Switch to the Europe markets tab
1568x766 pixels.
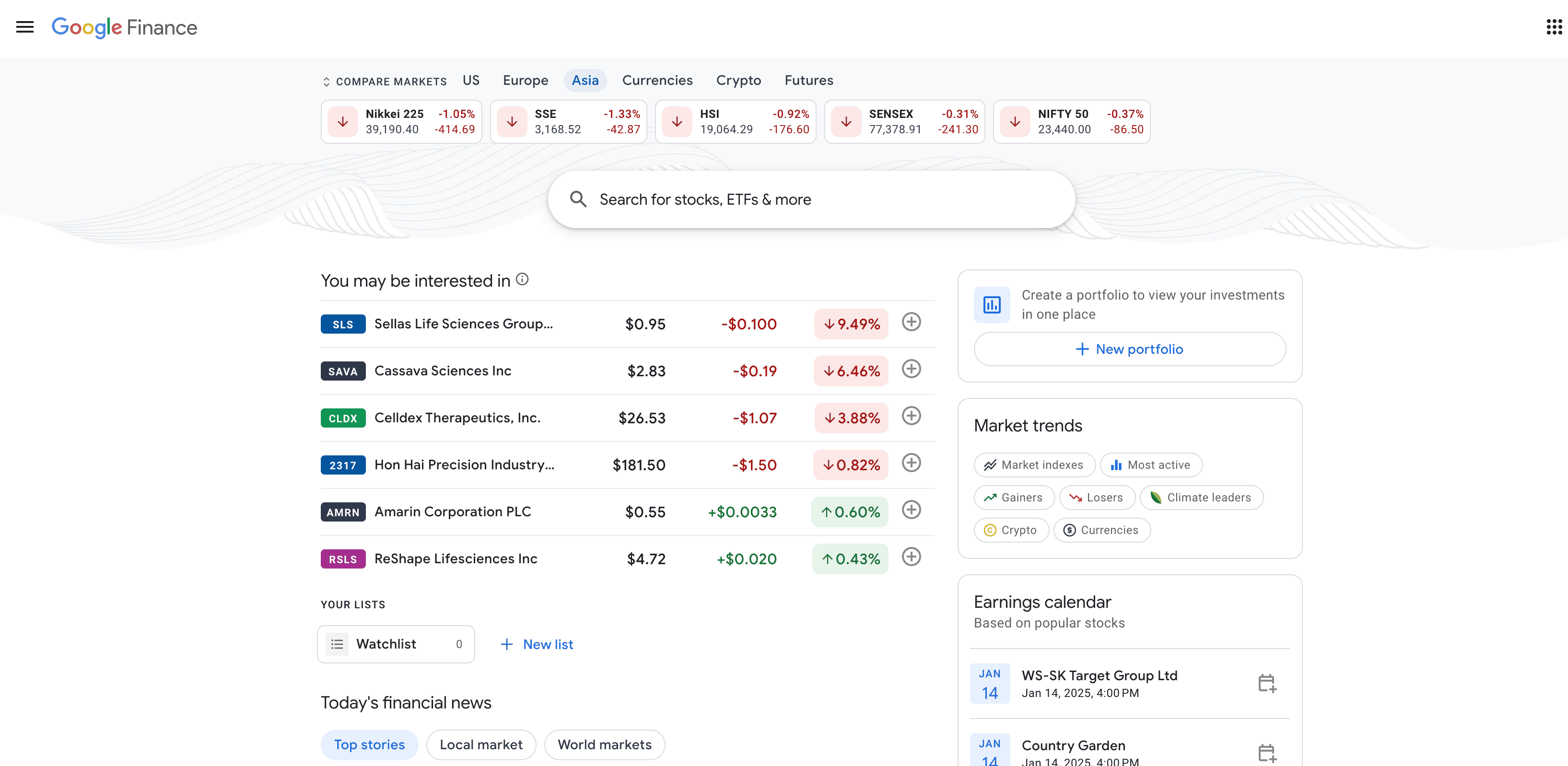[525, 81]
